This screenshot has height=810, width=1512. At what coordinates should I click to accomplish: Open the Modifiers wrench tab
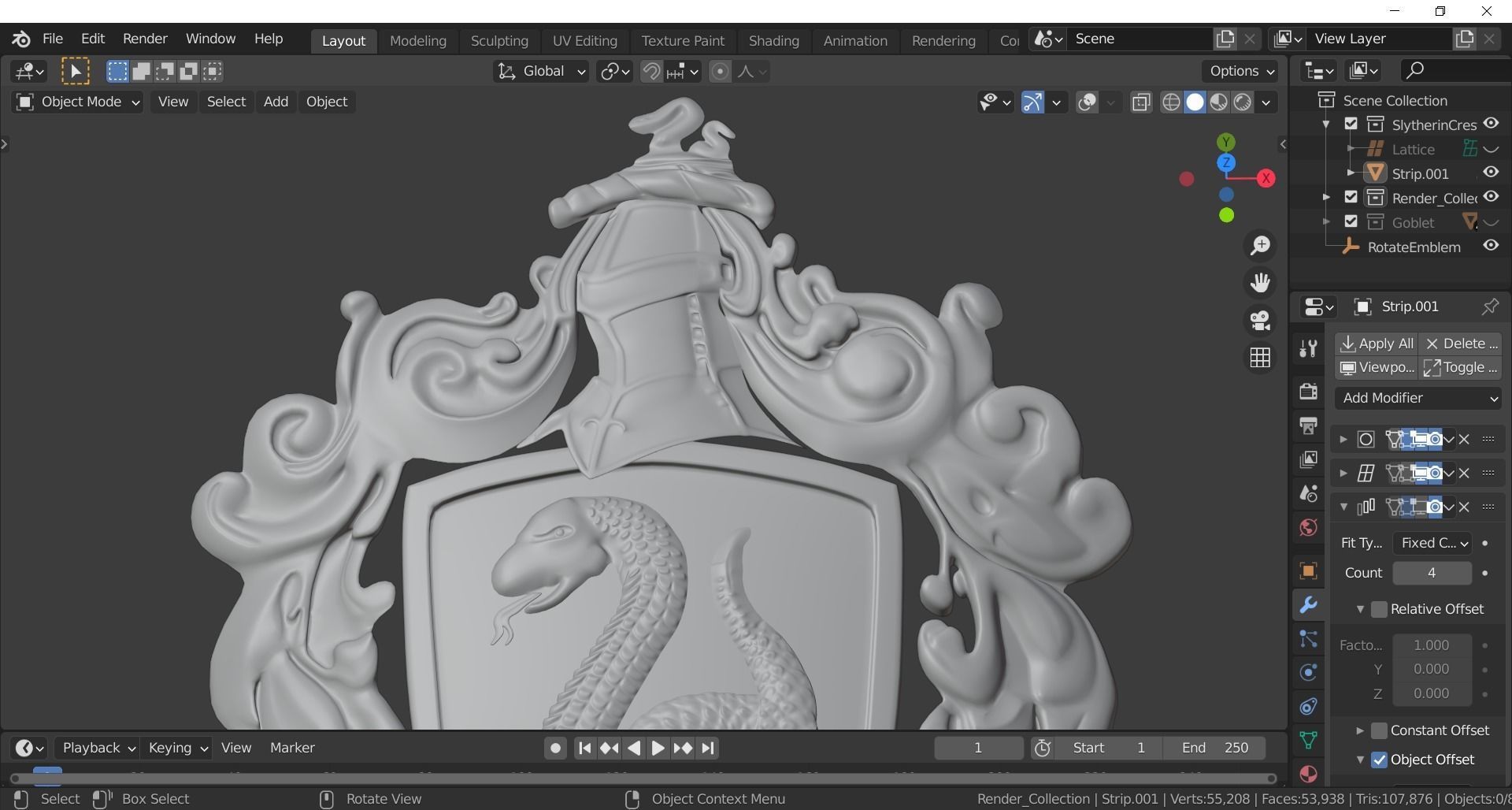1308,604
